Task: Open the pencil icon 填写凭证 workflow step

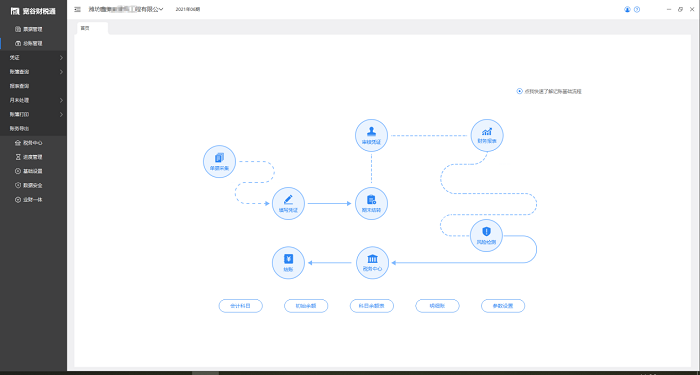Action: click(x=288, y=204)
